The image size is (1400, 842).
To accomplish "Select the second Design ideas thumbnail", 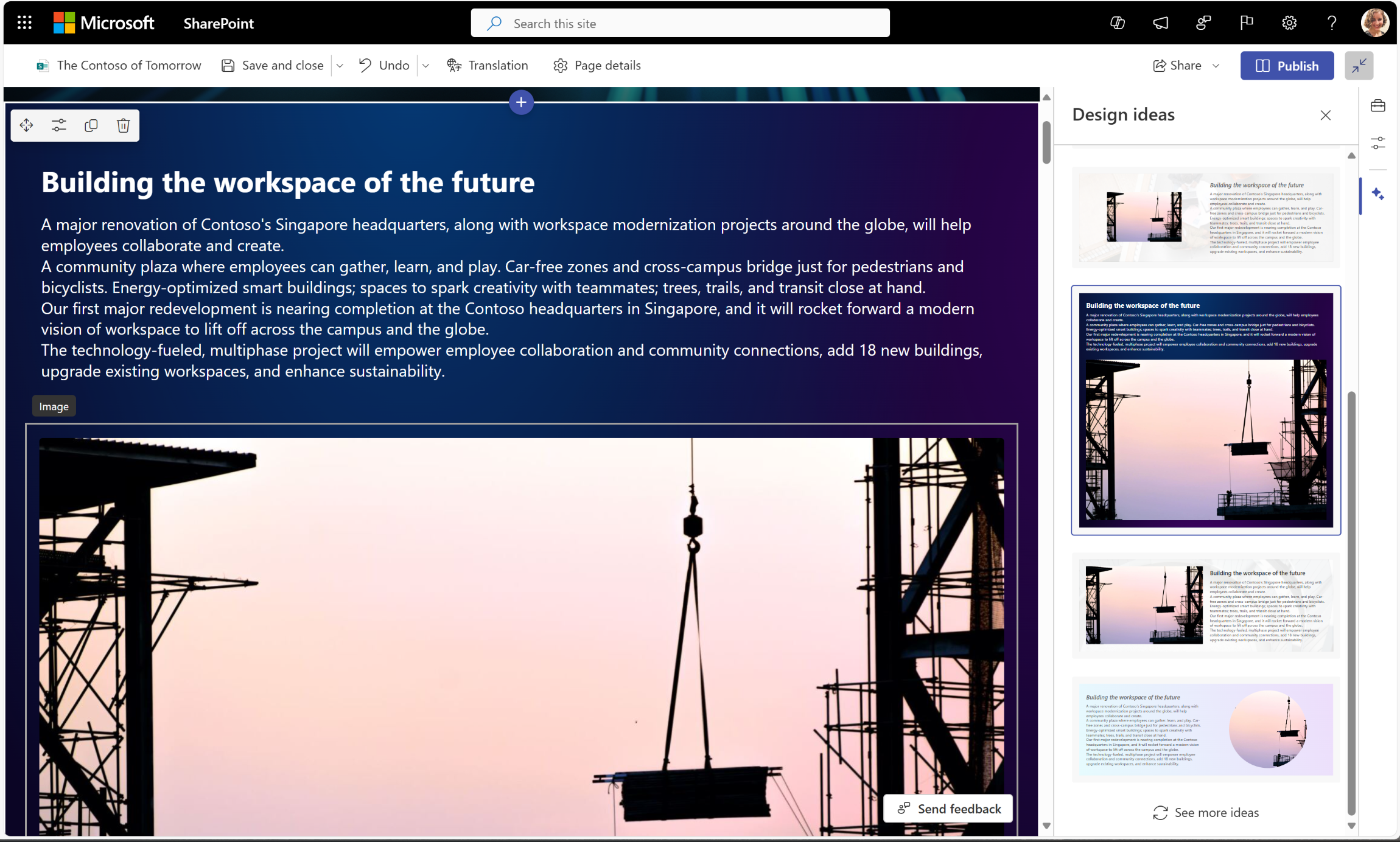I will tap(1206, 411).
